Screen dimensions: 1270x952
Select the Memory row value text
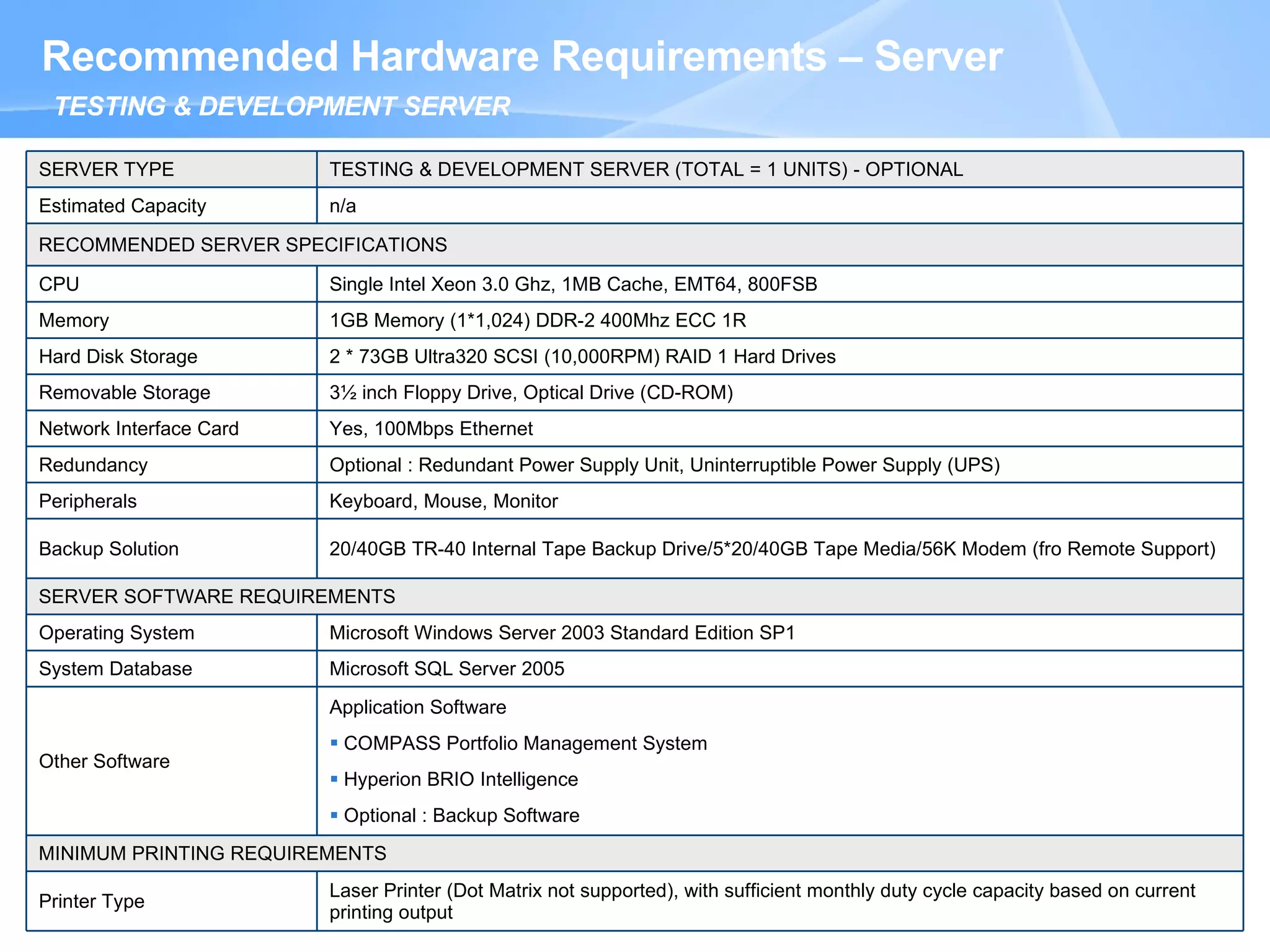tap(537, 320)
